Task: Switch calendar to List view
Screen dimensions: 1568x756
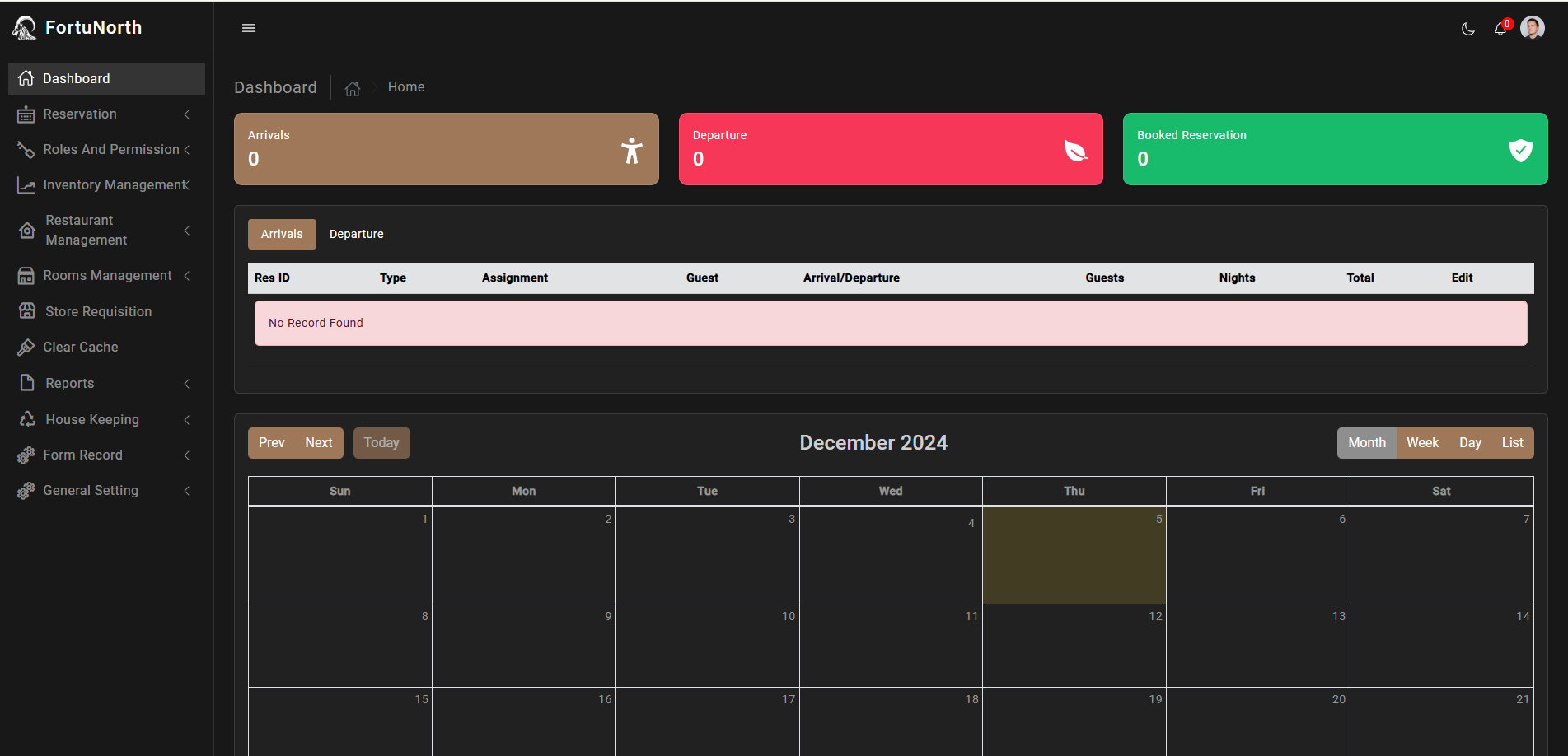Action: pyautogui.click(x=1512, y=443)
